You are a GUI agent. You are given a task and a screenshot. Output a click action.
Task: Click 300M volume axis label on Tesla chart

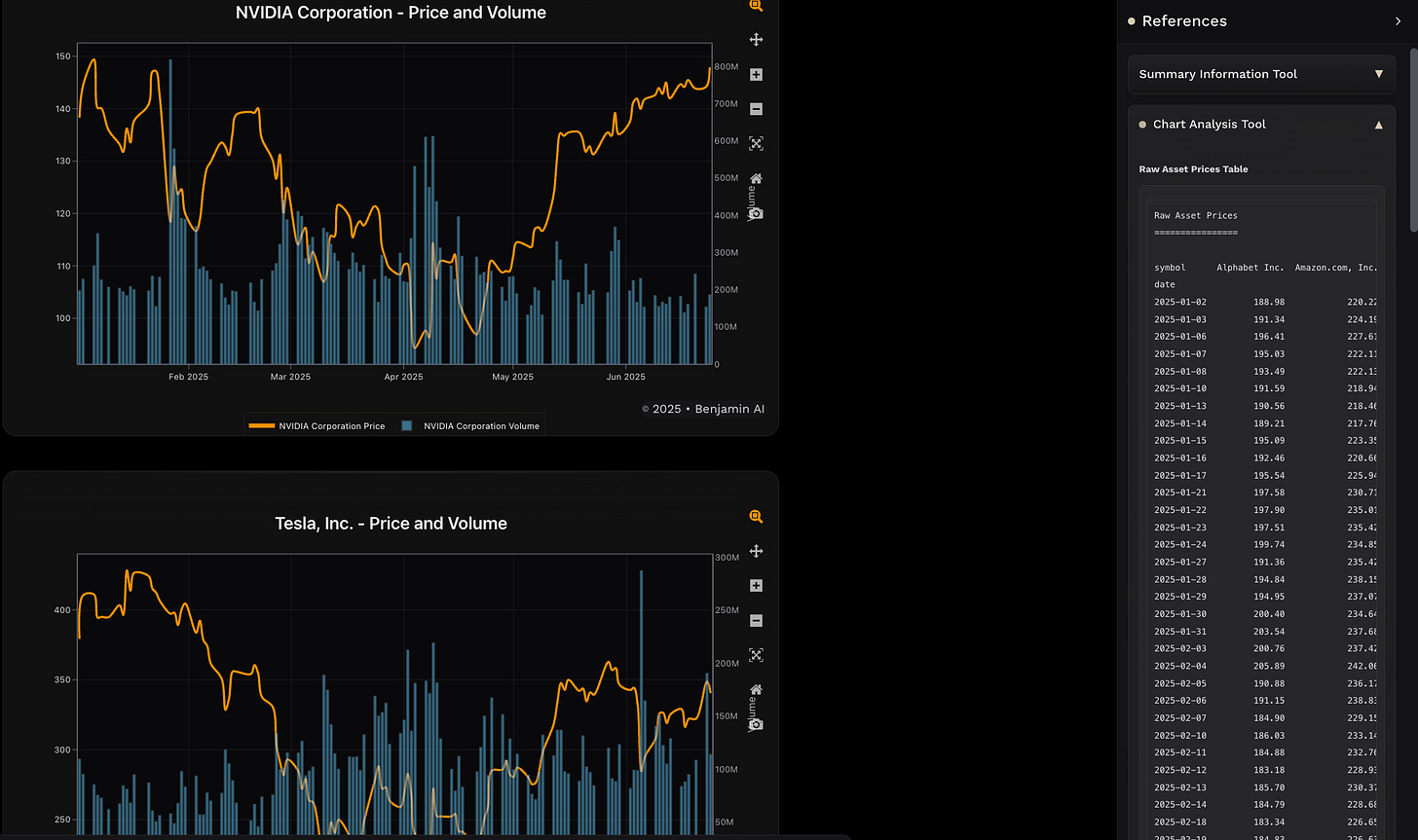click(x=727, y=558)
